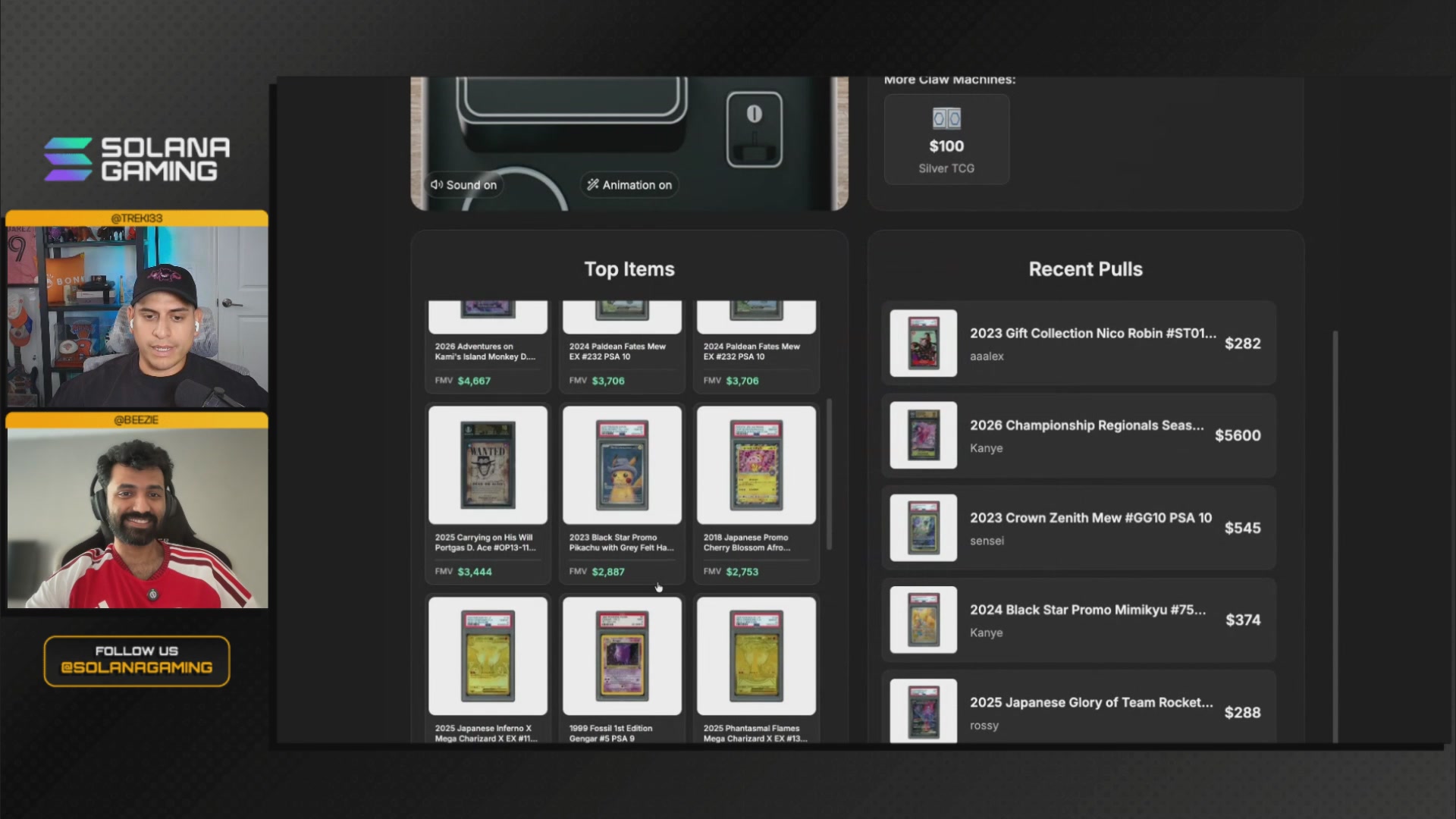Viewport: 1456px width, 819px height.
Task: Open the 2023 Gift Collection Nico Robin recent pull
Action: point(1078,343)
